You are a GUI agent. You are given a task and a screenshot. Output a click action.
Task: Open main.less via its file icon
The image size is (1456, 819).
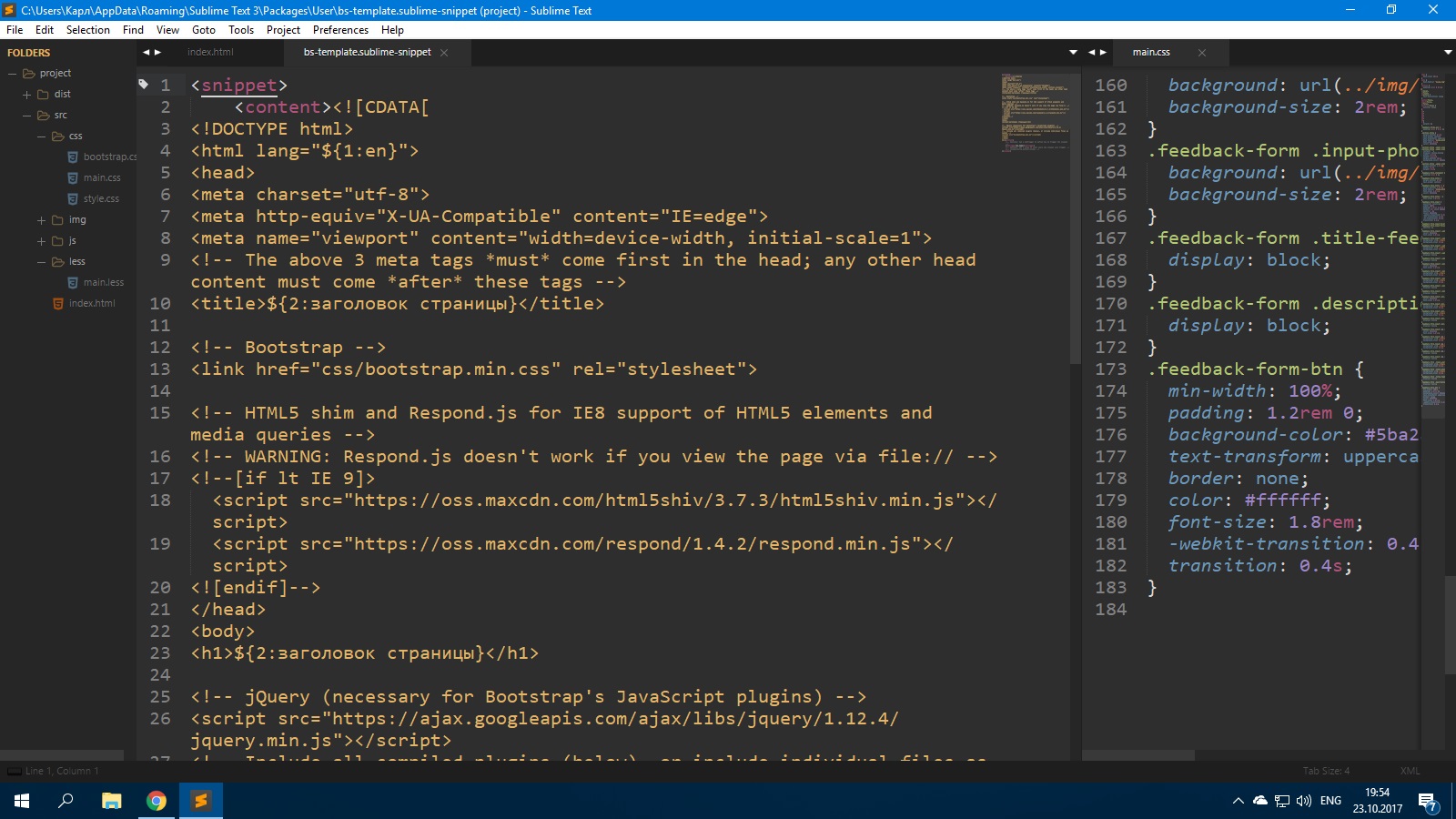73,283
